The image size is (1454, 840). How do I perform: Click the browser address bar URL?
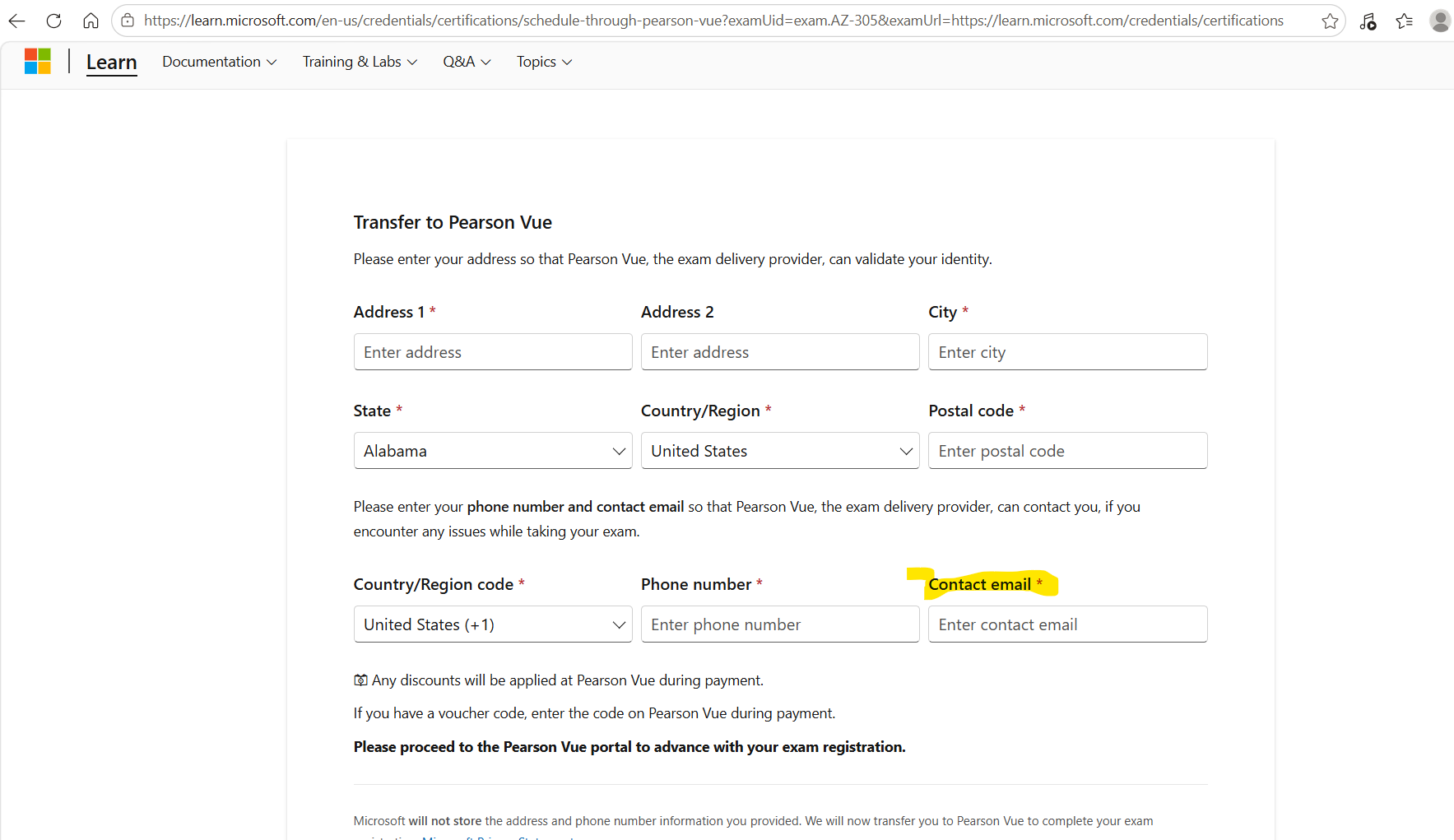coord(713,21)
